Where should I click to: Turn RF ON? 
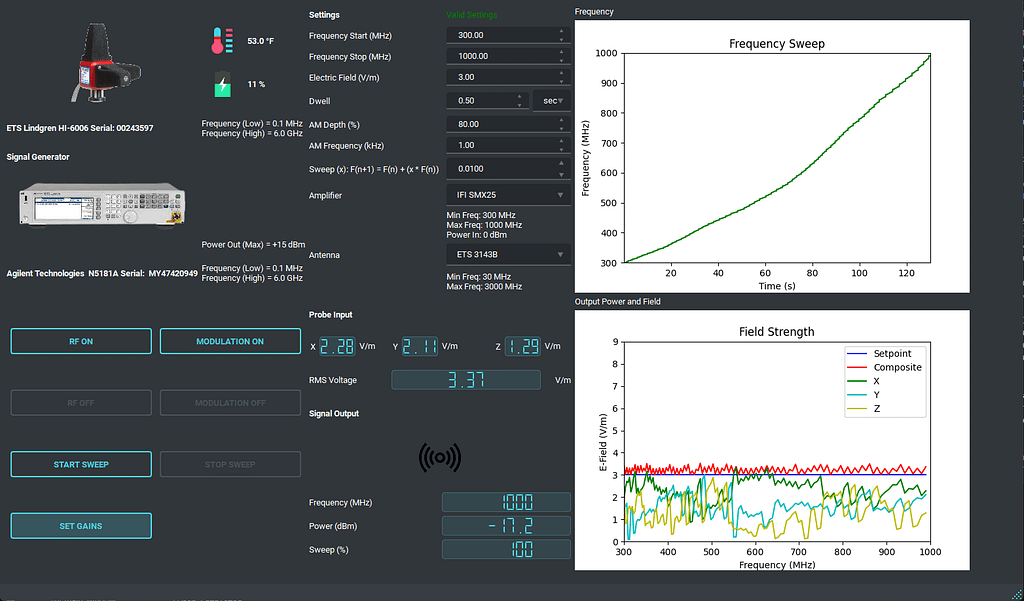(x=80, y=341)
